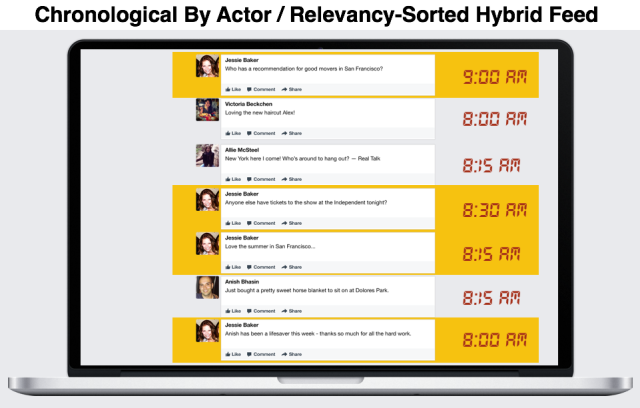
Task: Like Allie McSteel's New York post
Action: point(233,180)
